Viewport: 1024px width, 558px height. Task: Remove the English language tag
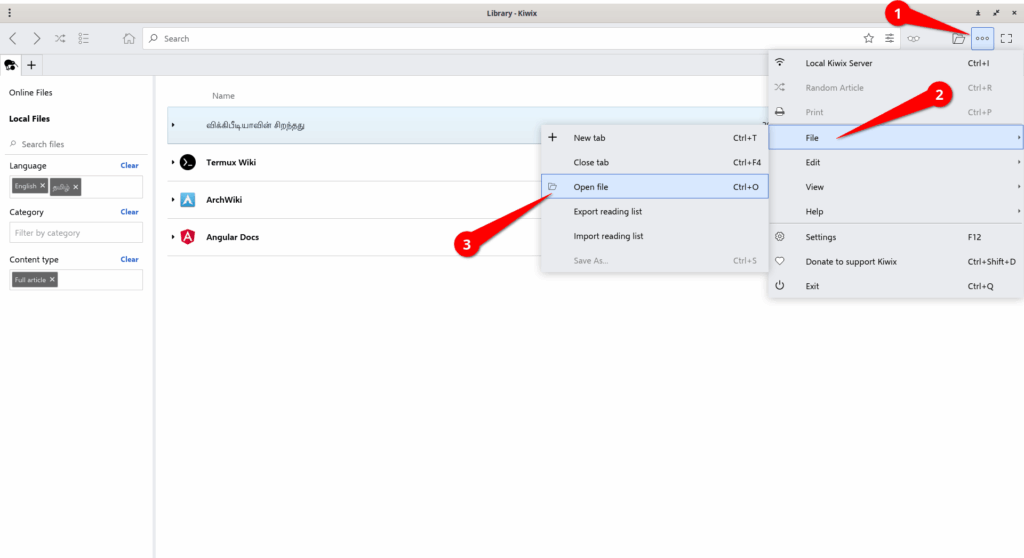42,186
